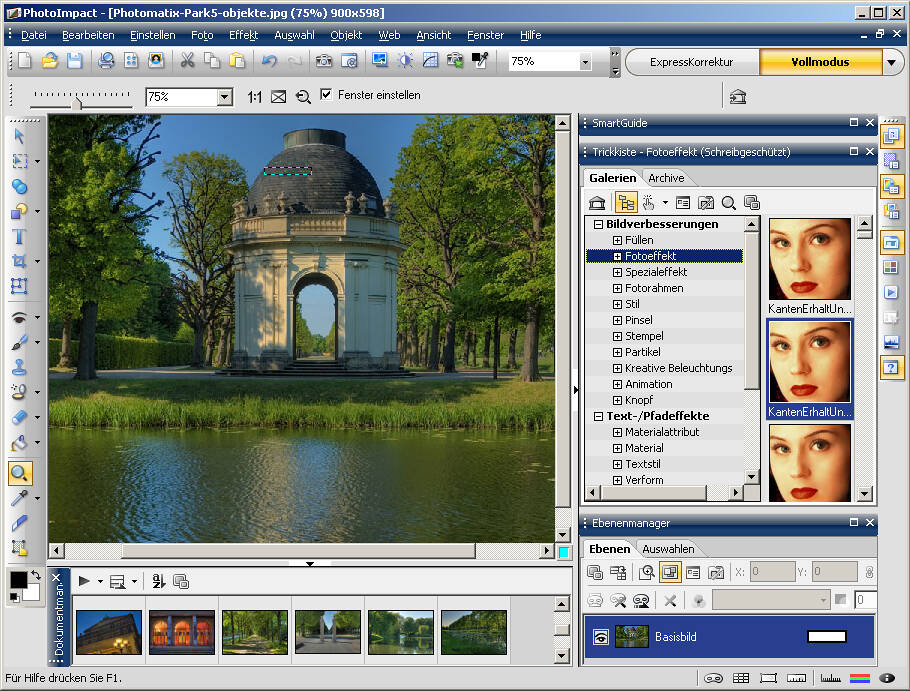Select Partikel in gallery tree
910x691 pixels.
click(x=642, y=352)
